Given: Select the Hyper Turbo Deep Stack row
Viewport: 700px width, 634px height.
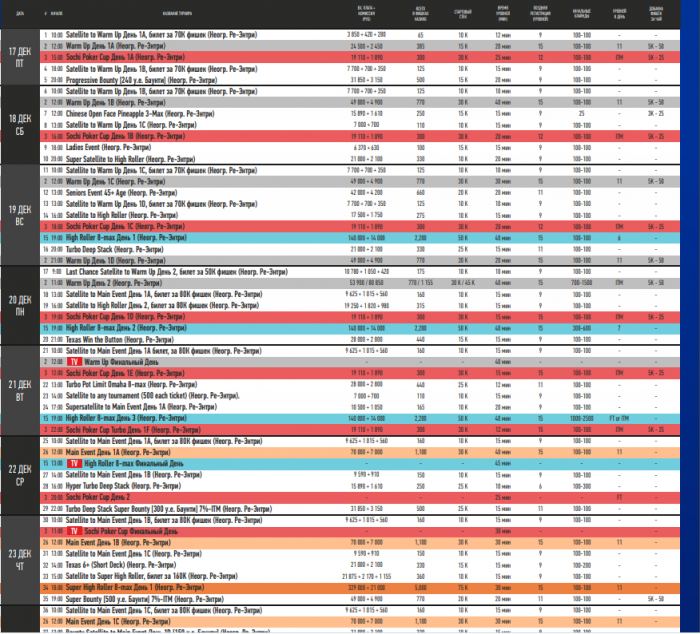Looking at the screenshot, I should [360, 486].
